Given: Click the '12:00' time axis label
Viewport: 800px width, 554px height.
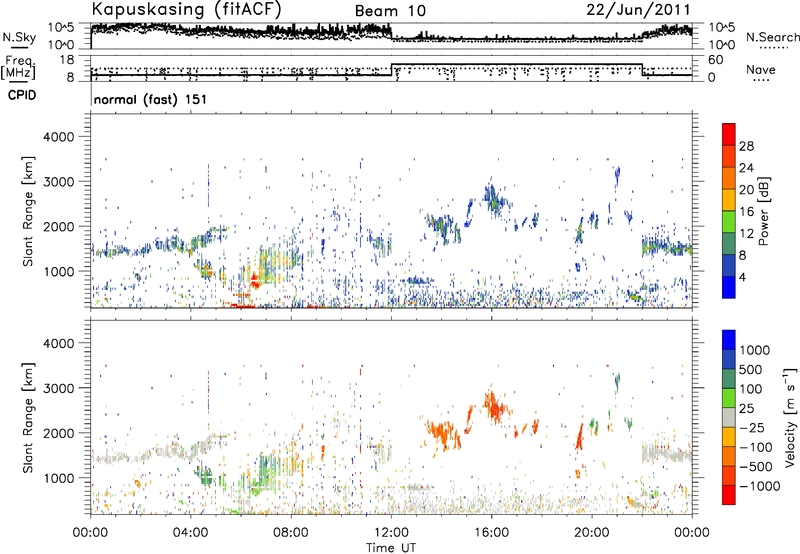Looking at the screenshot, I should 391,533.
